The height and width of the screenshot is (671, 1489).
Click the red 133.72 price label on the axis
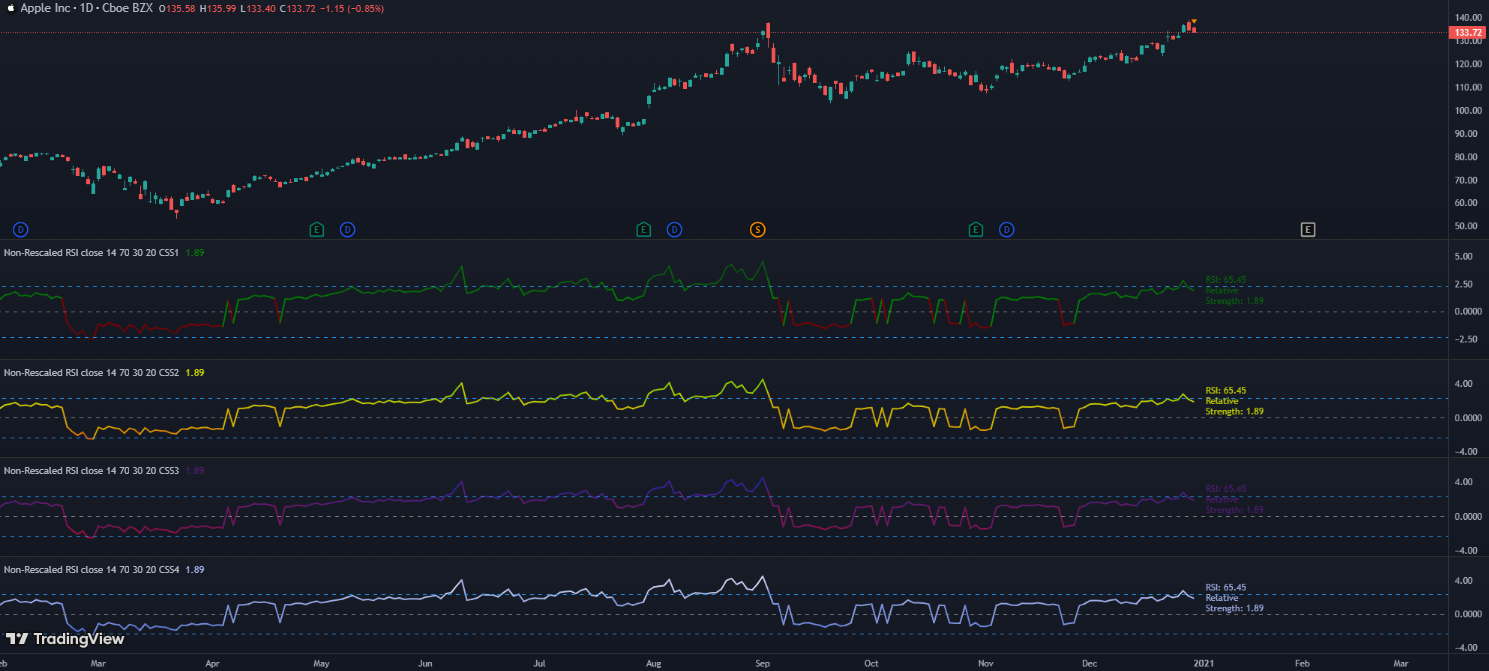click(x=1468, y=32)
